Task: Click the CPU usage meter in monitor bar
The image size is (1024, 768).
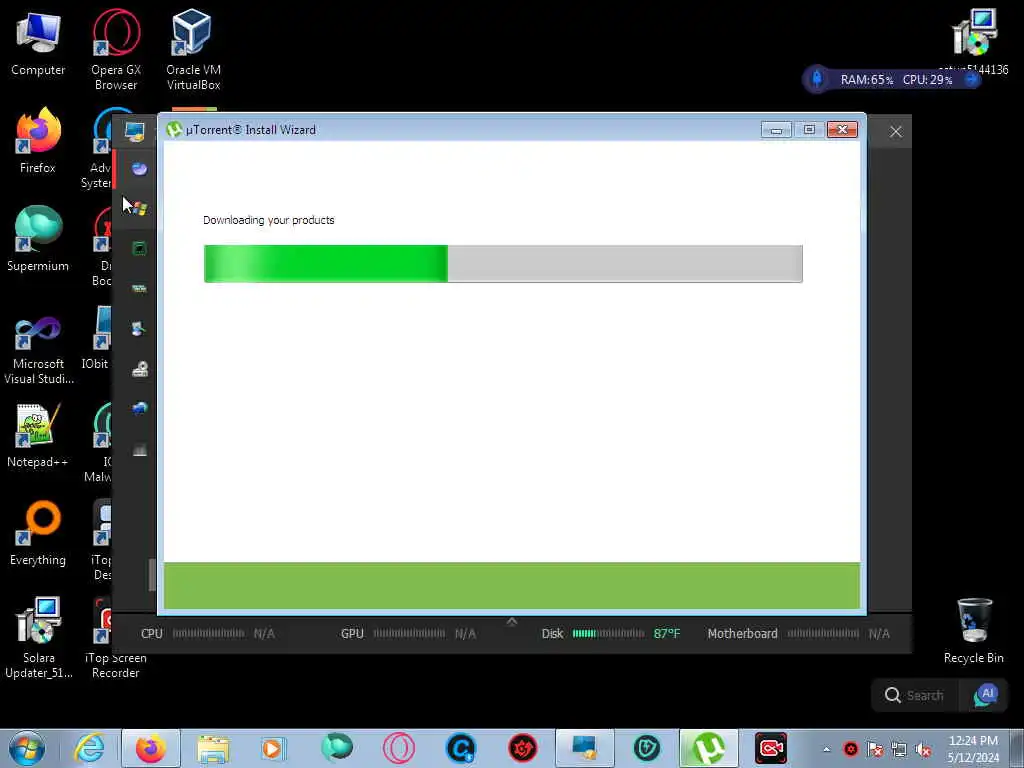Action: pyautogui.click(x=208, y=633)
